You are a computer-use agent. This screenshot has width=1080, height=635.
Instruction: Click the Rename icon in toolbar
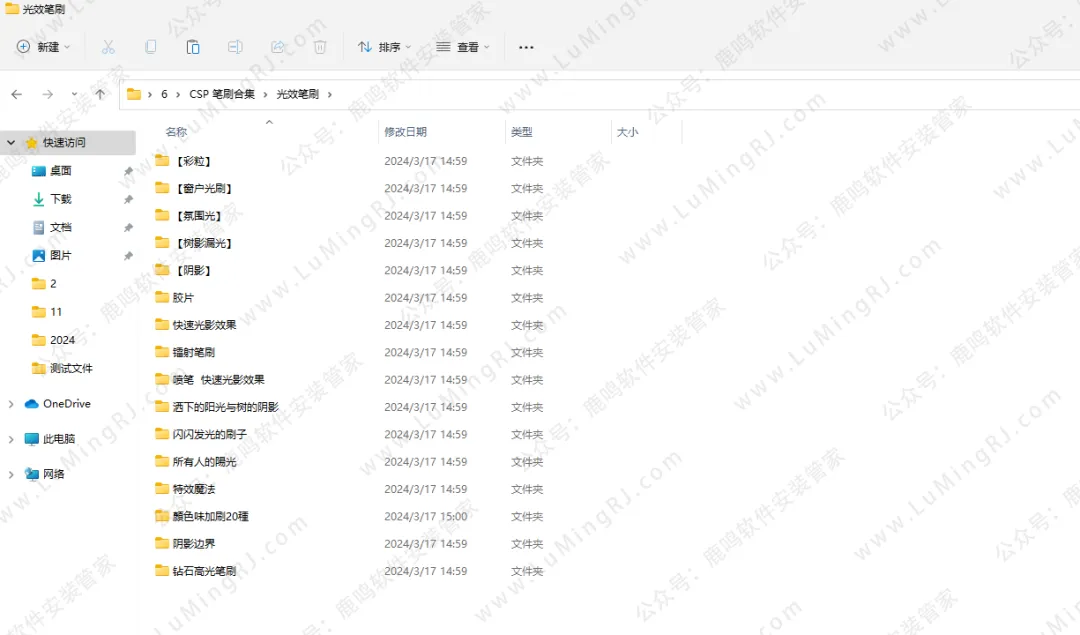coord(235,47)
